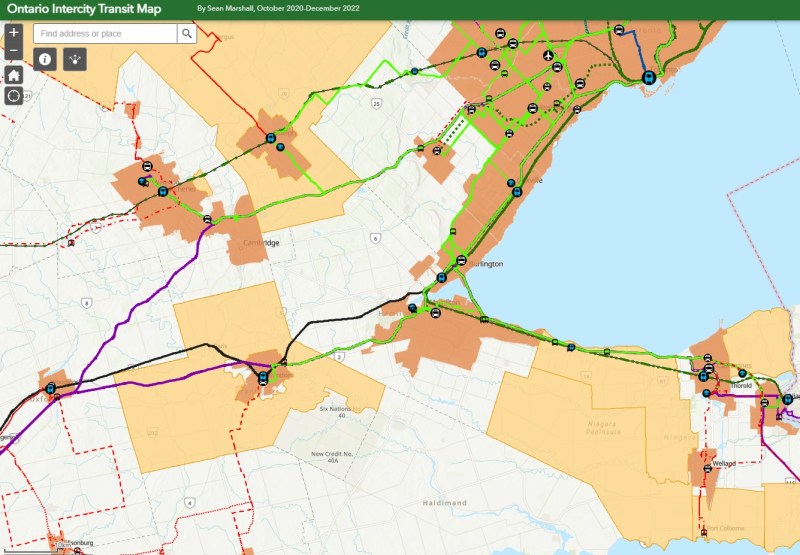This screenshot has width=800, height=555.
Task: Click the search magnifier icon
Action: [186, 33]
